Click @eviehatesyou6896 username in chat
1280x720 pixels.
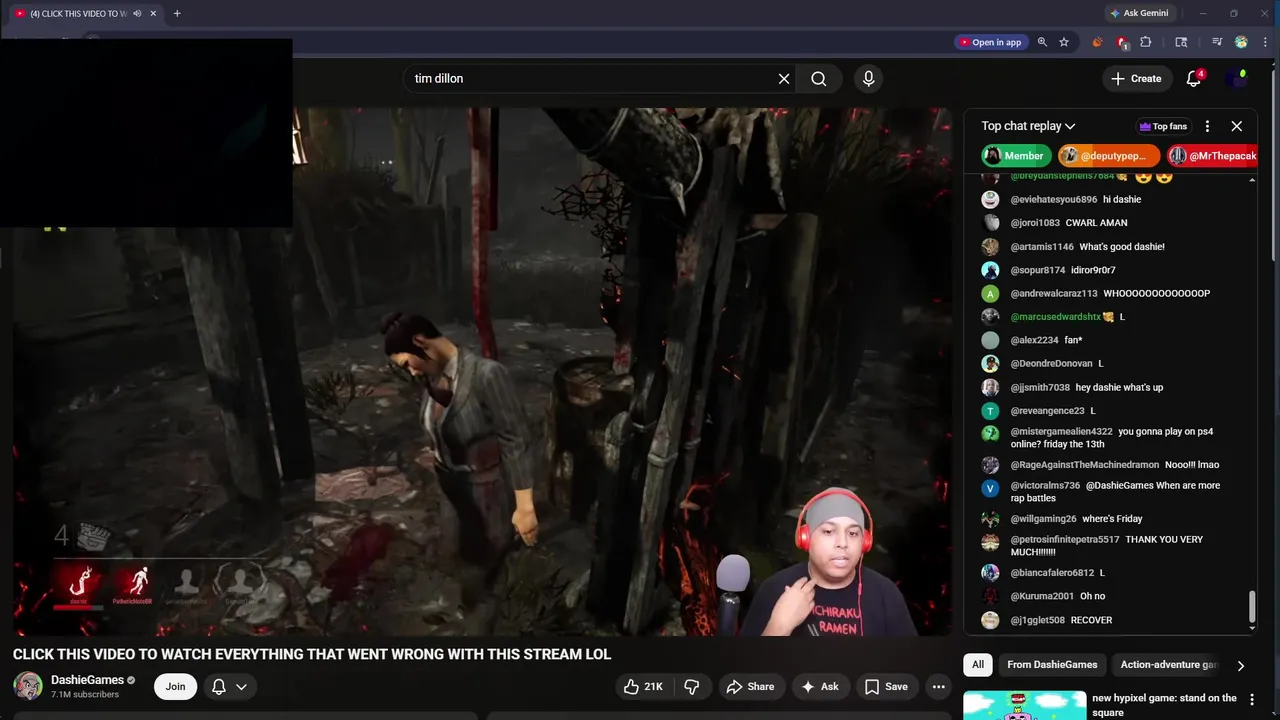click(x=1053, y=200)
